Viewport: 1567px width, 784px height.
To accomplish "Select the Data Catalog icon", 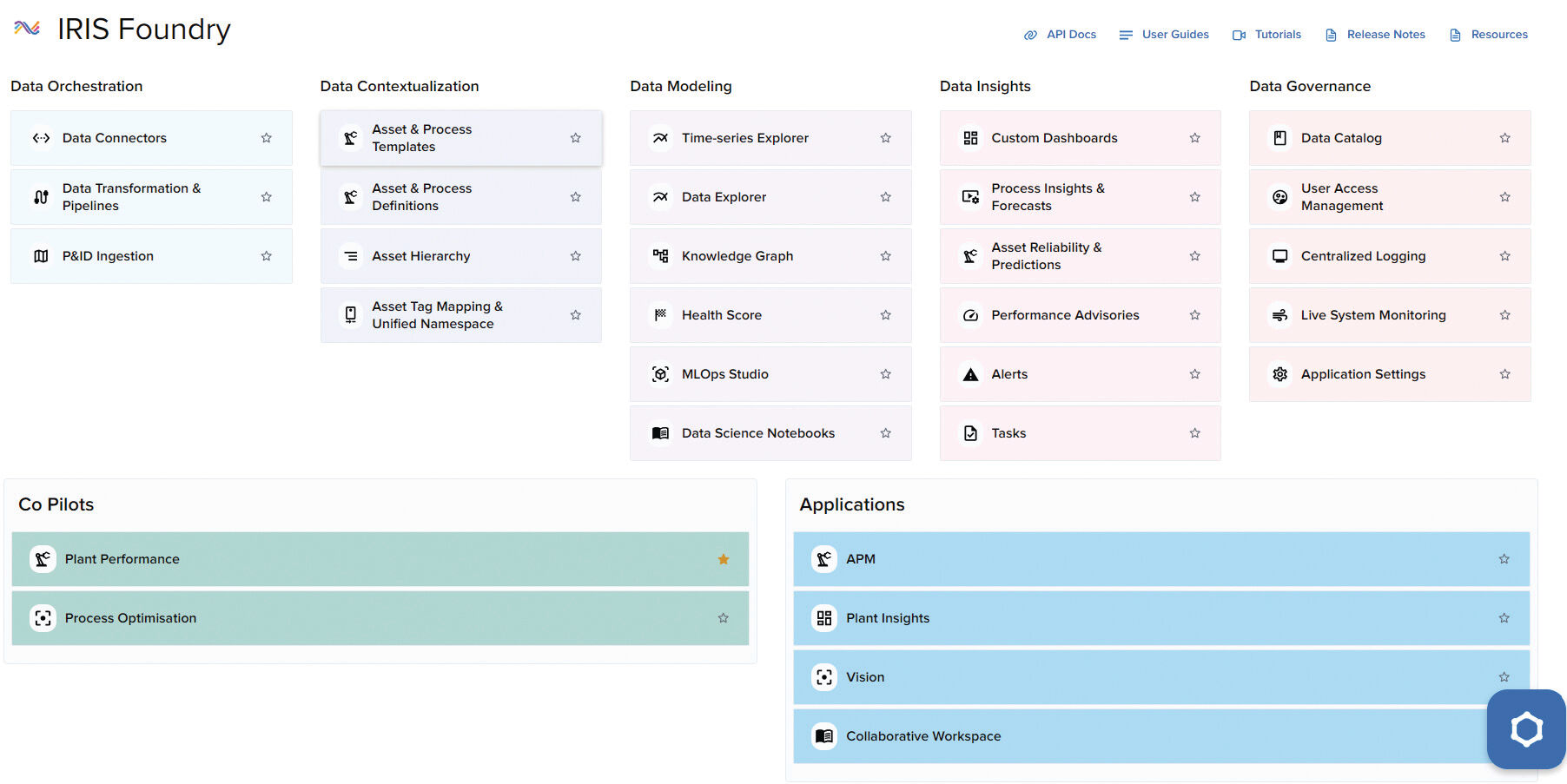I will tap(1279, 137).
